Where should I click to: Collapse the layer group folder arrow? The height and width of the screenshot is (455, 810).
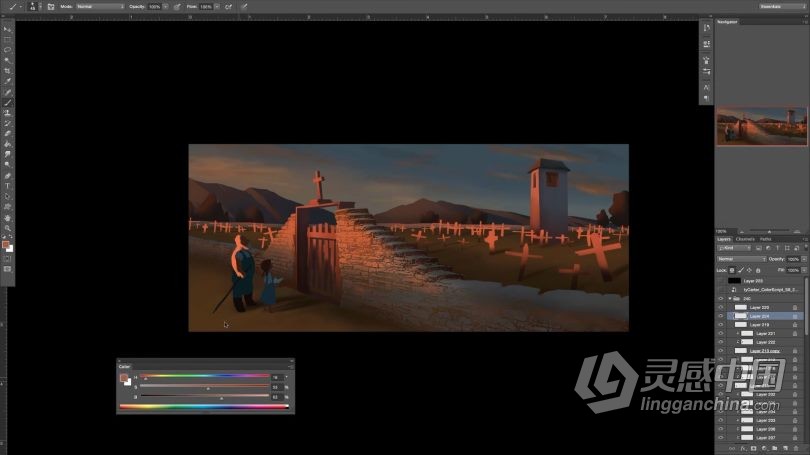[730, 299]
